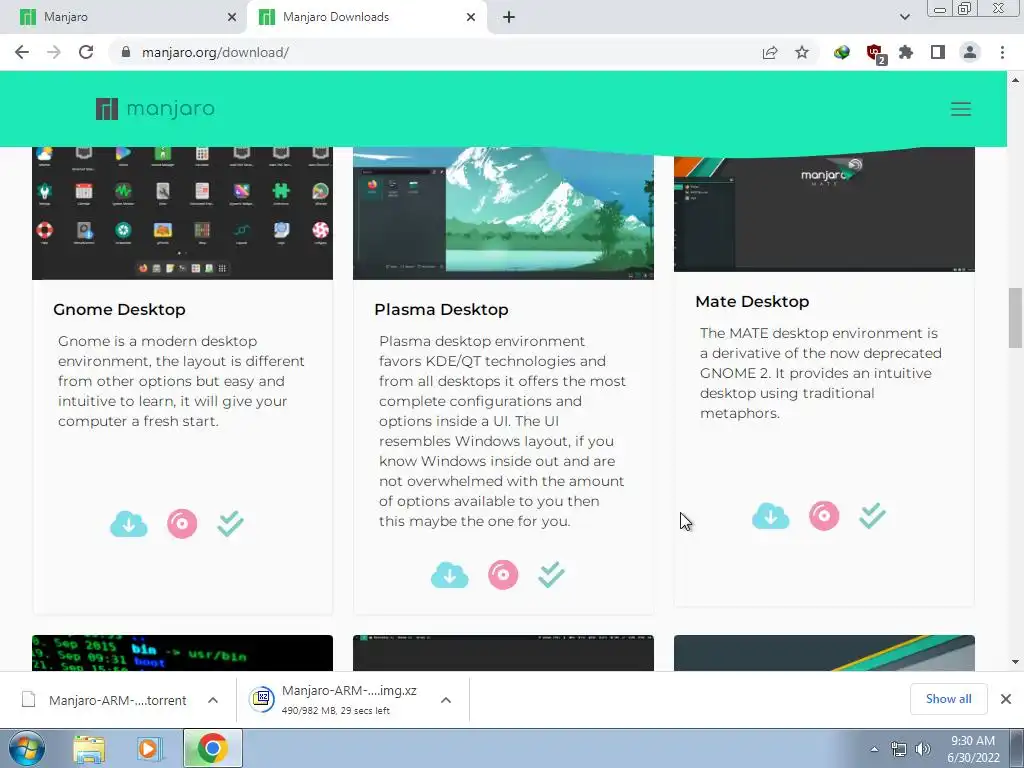Go forward in browser history
The image size is (1024, 768).
(x=54, y=52)
